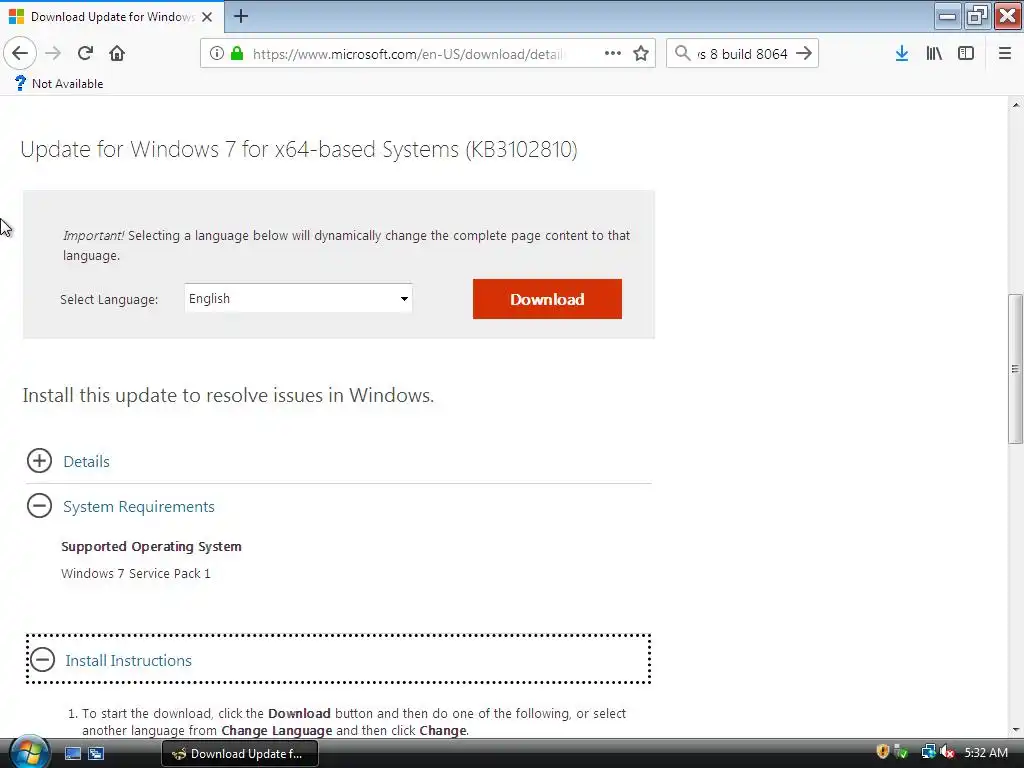
Task: Open the Details link
Action: tap(86, 462)
